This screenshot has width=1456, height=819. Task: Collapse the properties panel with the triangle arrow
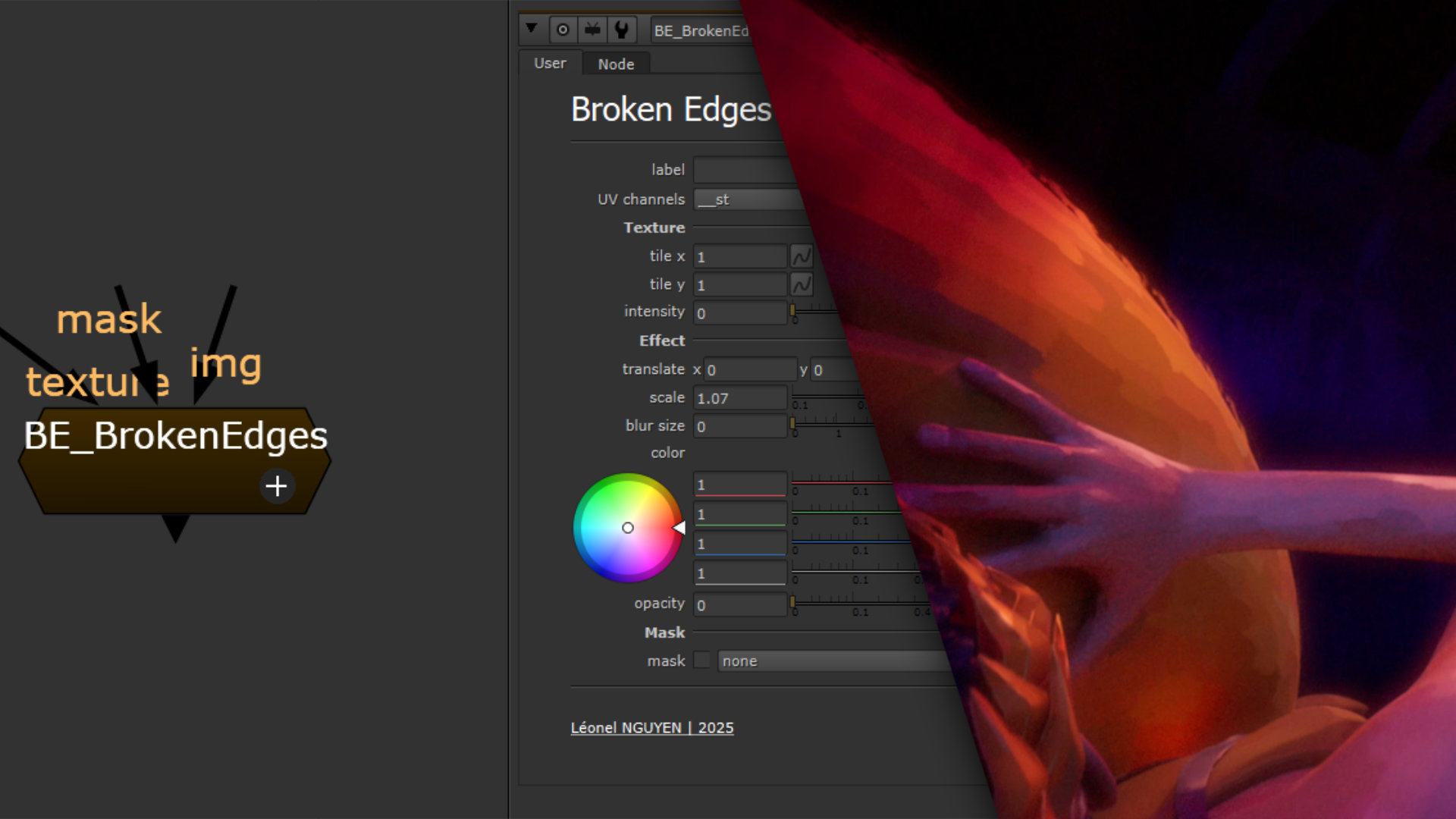coord(532,29)
